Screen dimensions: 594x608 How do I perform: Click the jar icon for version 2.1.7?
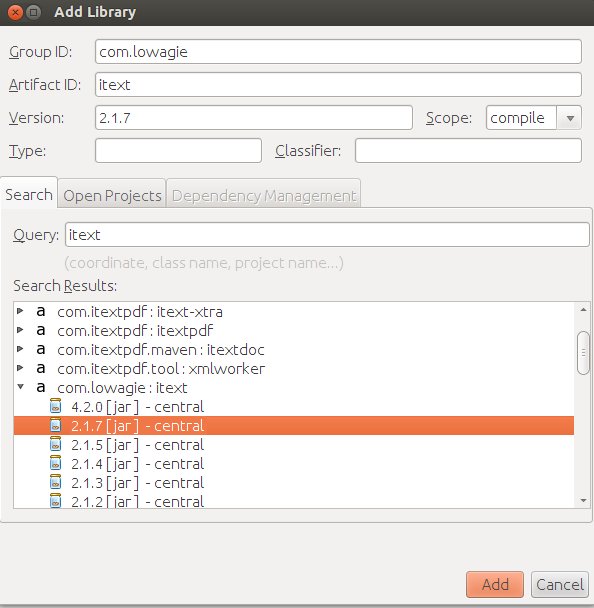coord(56,425)
